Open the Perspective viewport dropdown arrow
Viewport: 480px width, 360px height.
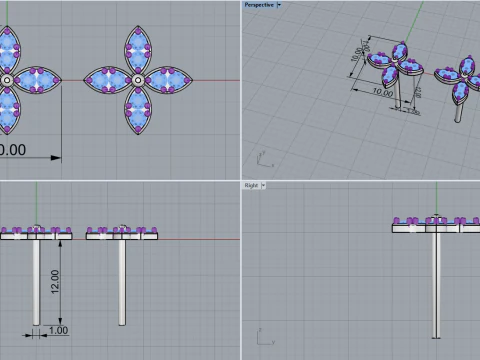pos(279,5)
